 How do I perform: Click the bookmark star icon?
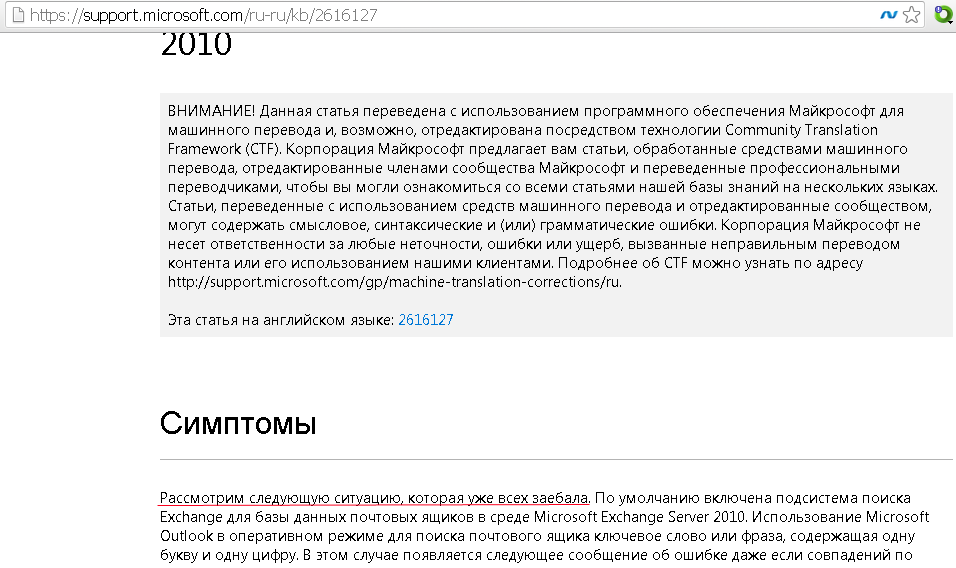[x=911, y=15]
